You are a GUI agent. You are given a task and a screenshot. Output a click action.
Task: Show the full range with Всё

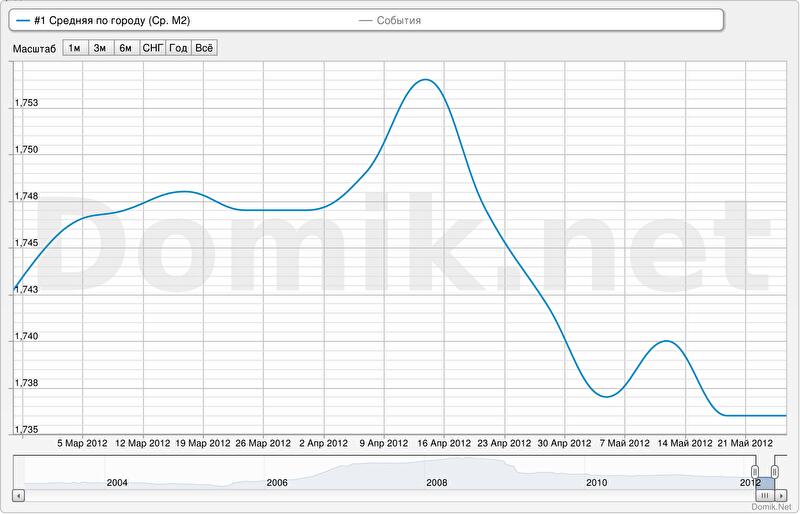tap(204, 48)
